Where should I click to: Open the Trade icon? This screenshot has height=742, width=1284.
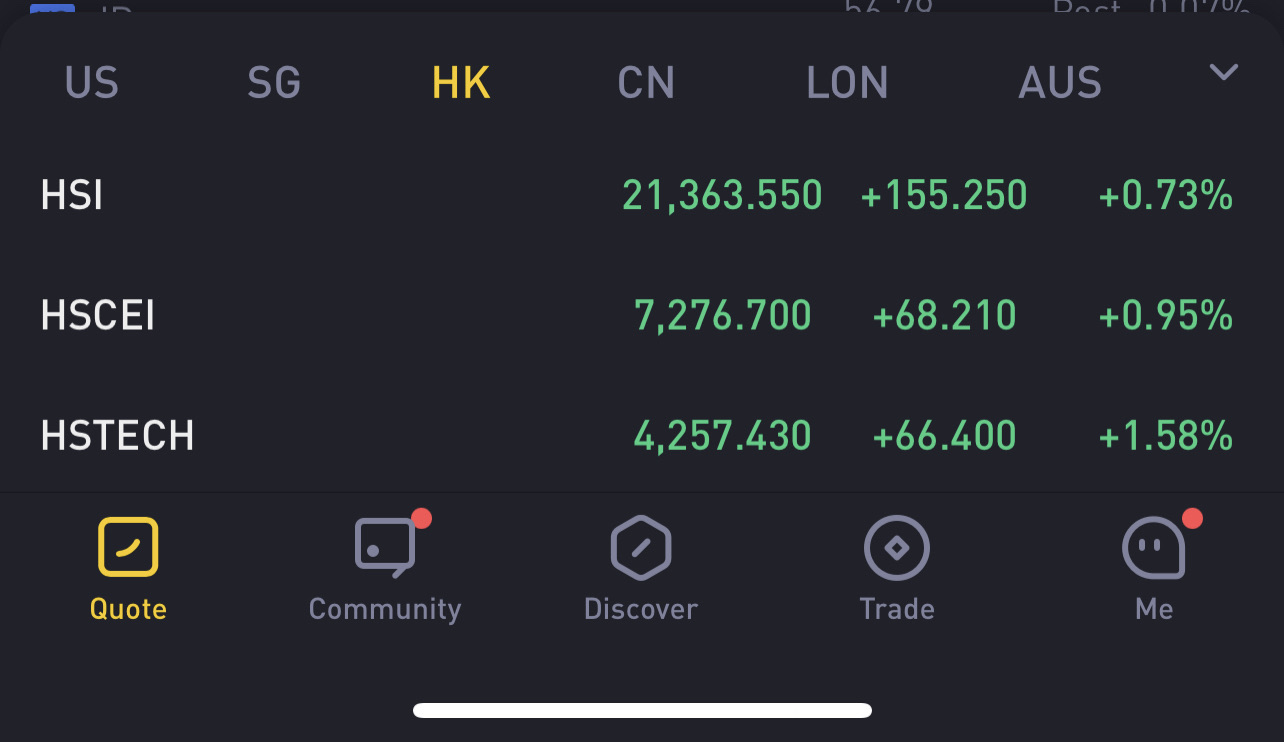pyautogui.click(x=897, y=547)
